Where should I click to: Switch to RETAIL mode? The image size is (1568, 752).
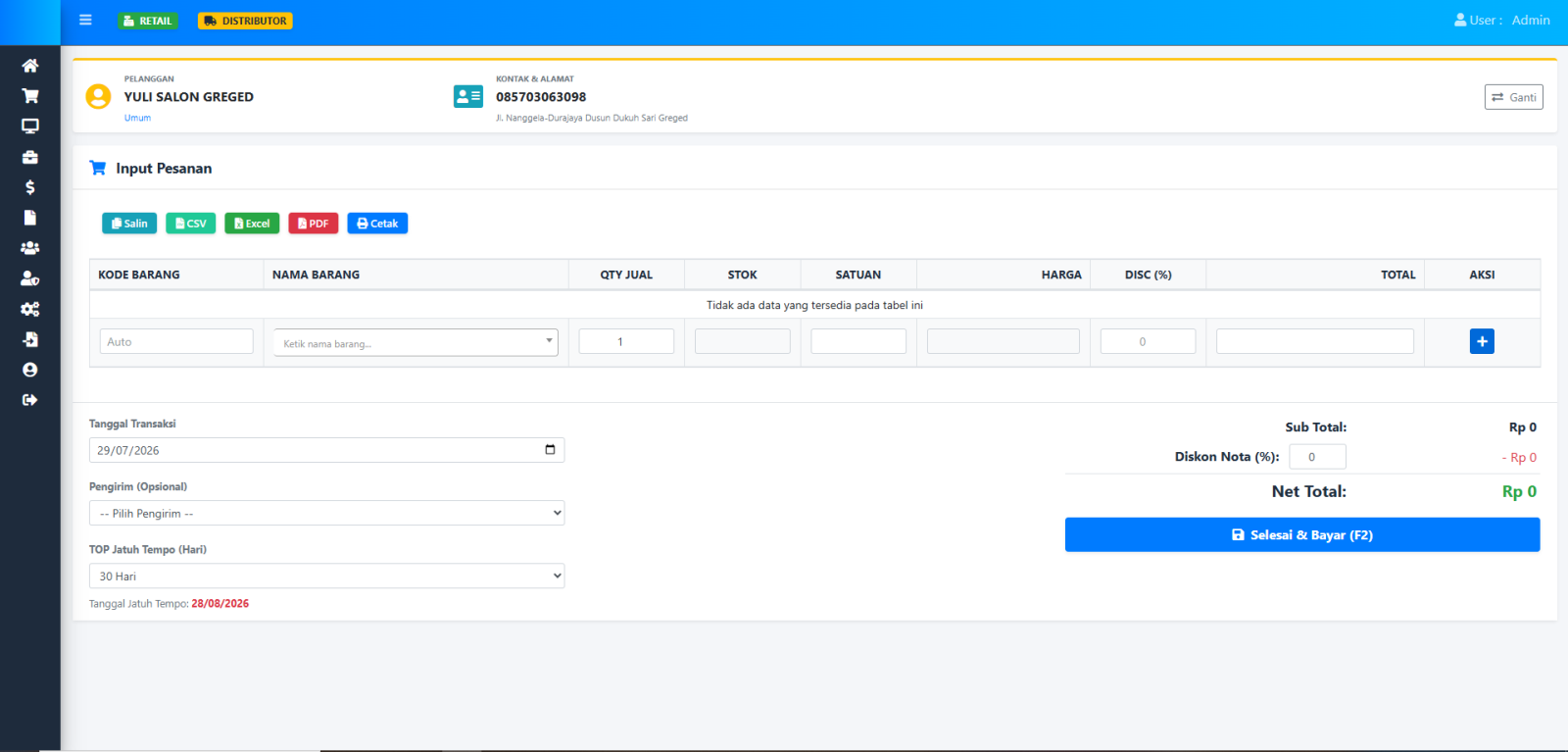[148, 21]
